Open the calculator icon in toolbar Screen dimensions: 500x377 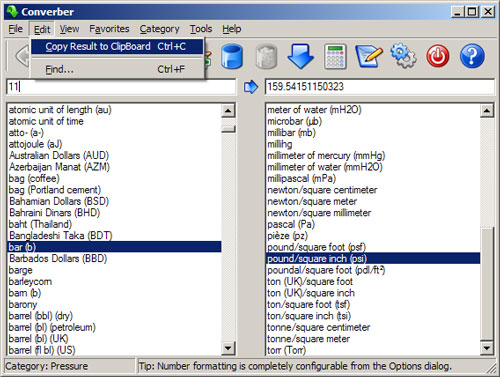coord(335,56)
